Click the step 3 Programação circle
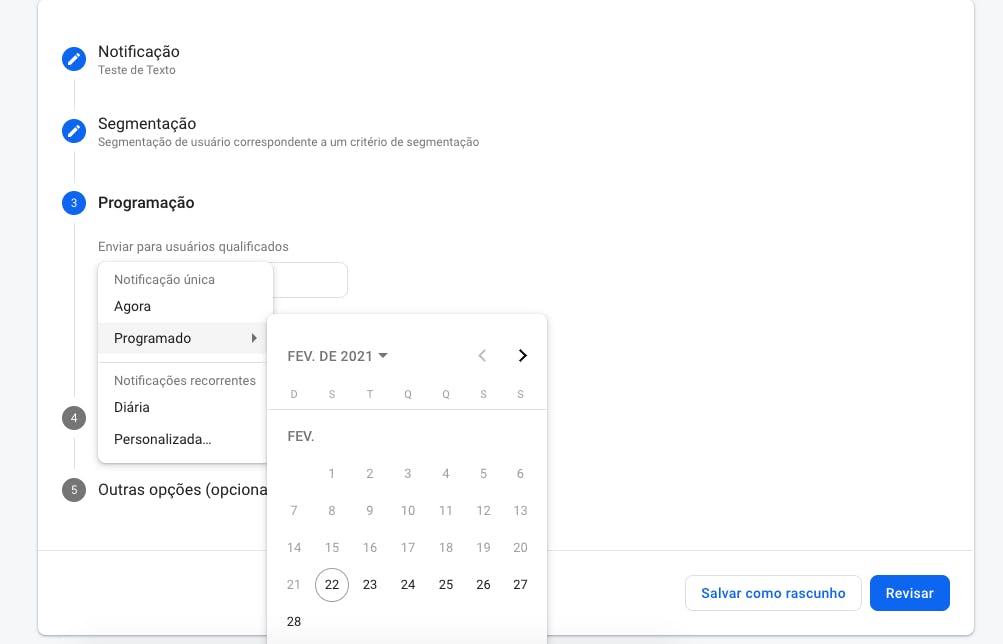This screenshot has height=644, width=1003. click(73, 203)
